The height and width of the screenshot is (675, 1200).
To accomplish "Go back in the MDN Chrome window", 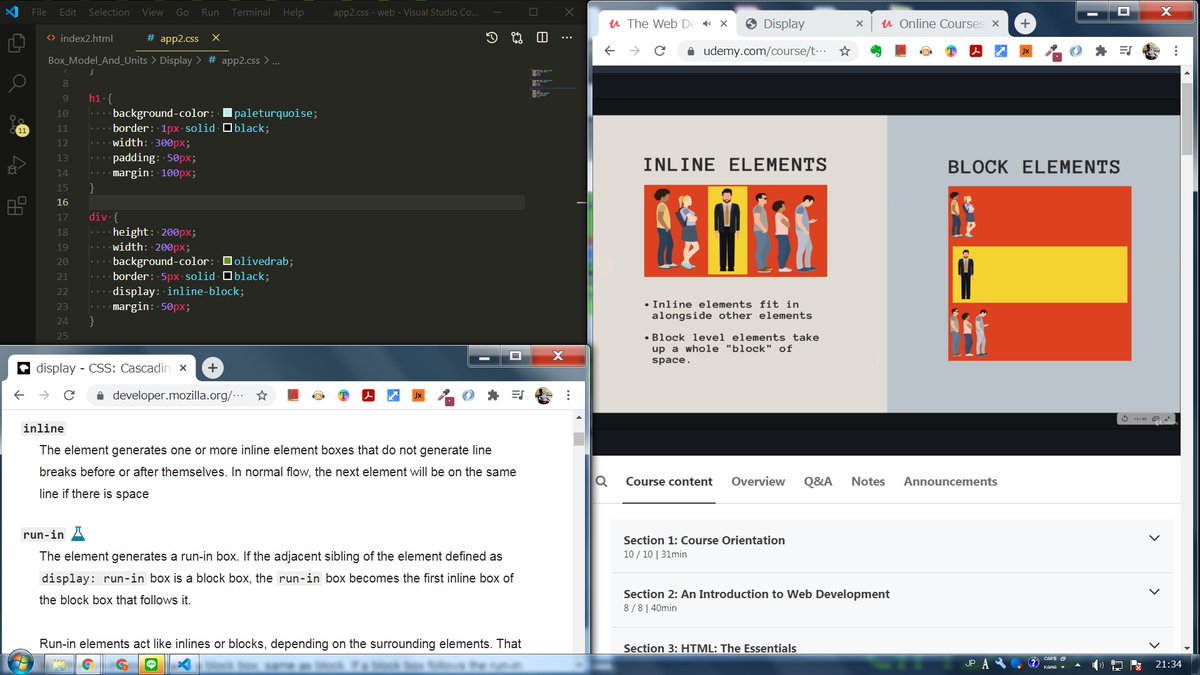I will coord(18,395).
